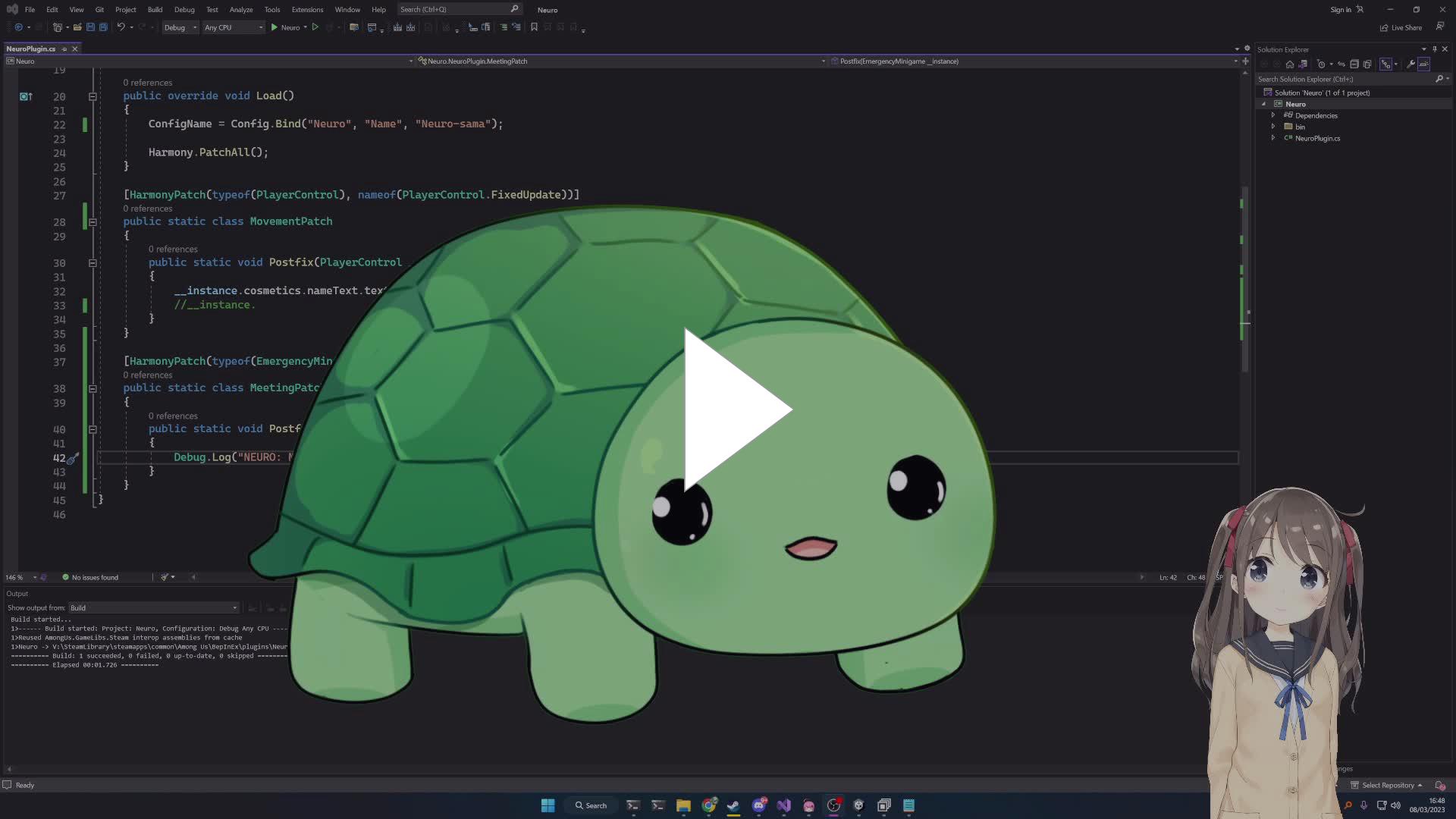Viewport: 1456px width, 819px height.
Task: Open Visual Studio Live Share
Action: (1401, 27)
